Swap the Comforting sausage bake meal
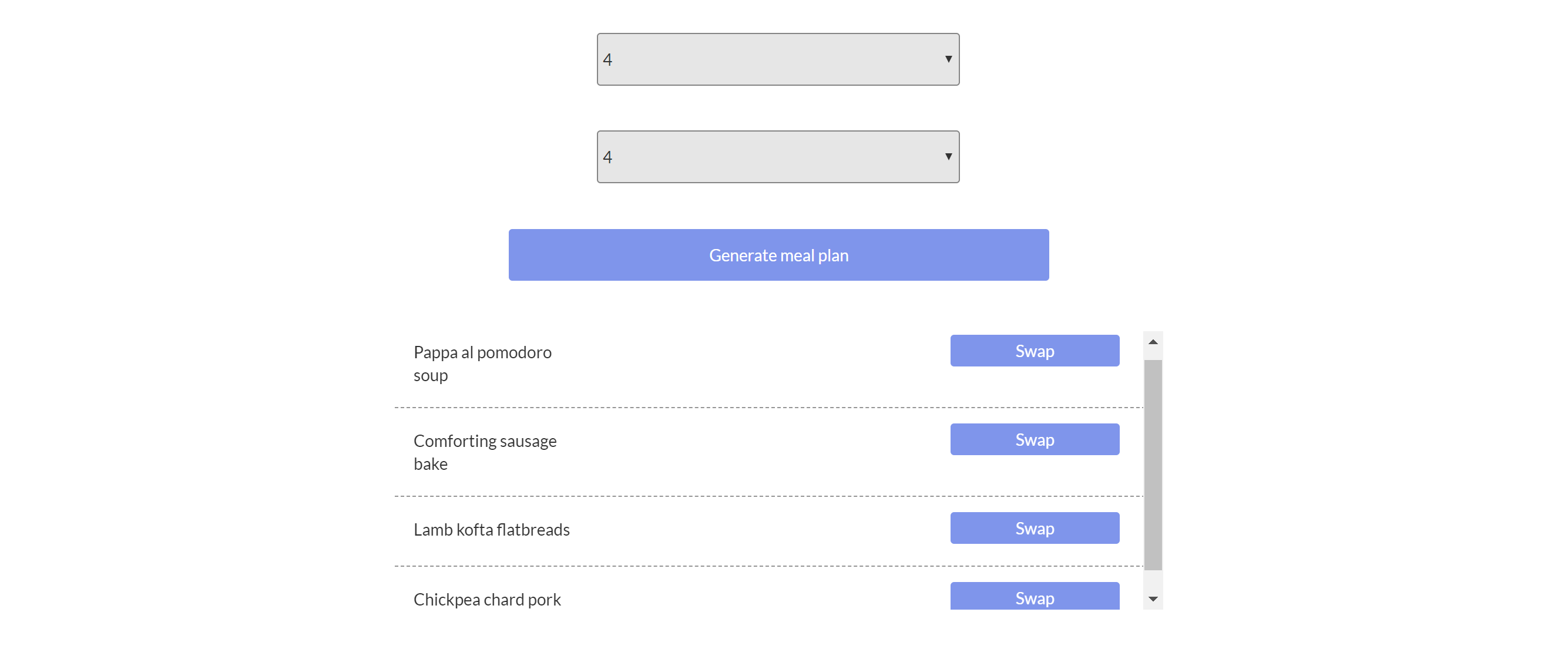Screen dimensions: 1568x666 click(x=1034, y=439)
